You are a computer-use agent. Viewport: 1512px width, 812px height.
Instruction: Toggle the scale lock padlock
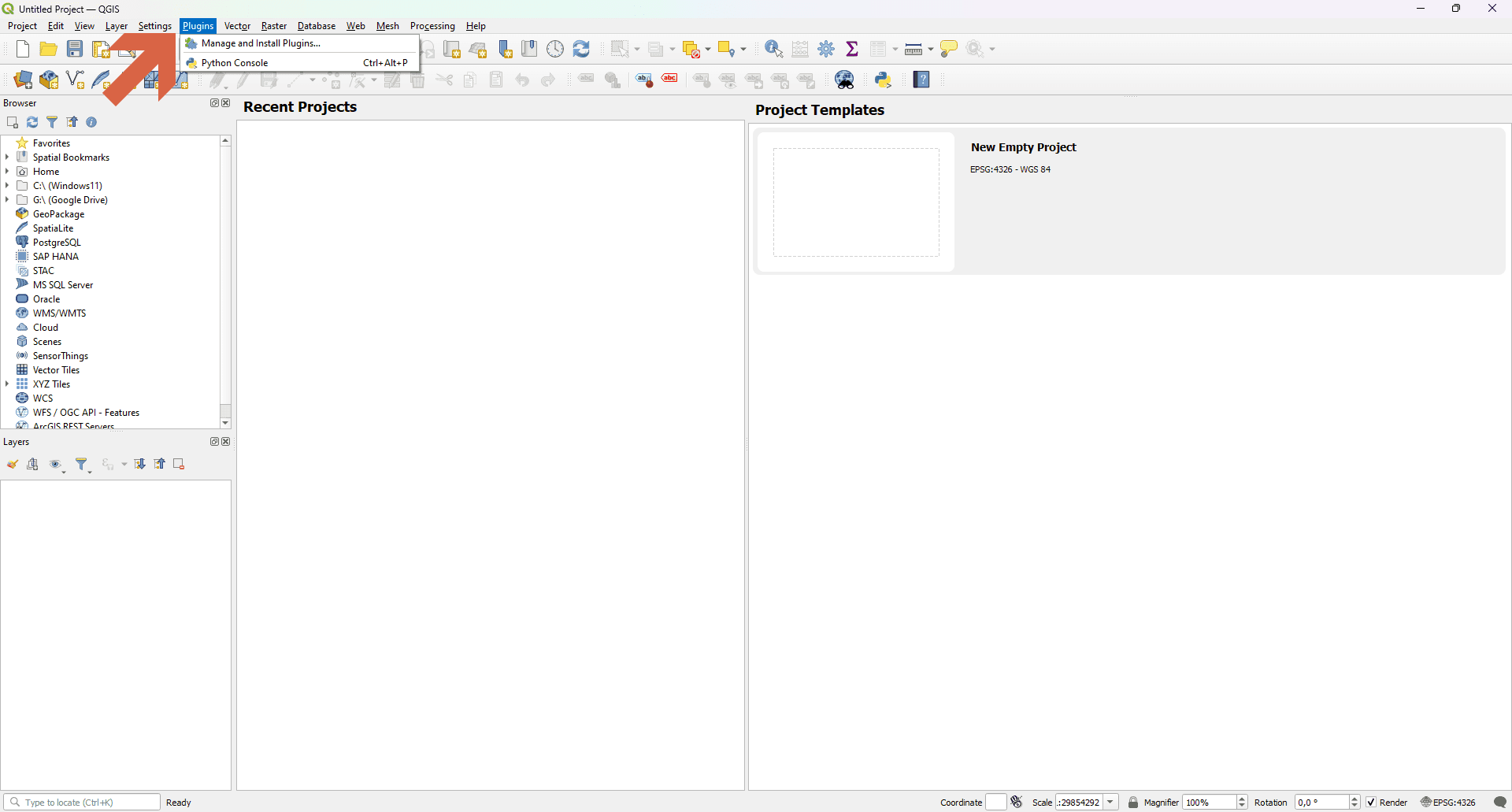point(1133,803)
